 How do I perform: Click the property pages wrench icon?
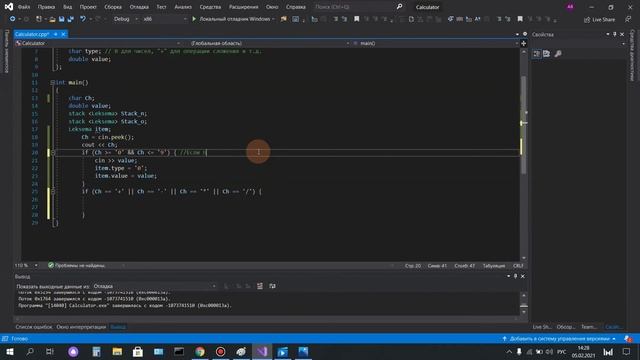click(x=558, y=54)
